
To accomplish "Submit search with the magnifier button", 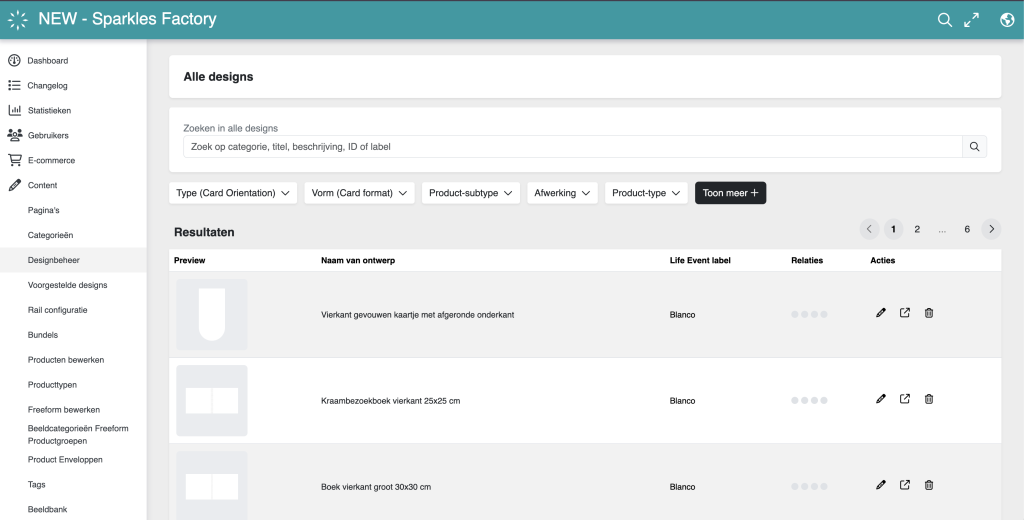I will tap(974, 147).
